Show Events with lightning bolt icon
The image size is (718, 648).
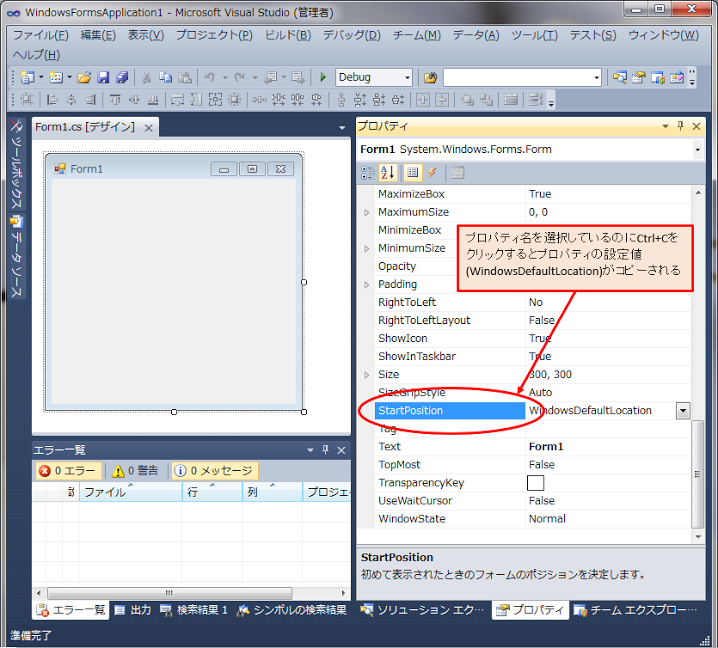point(432,173)
